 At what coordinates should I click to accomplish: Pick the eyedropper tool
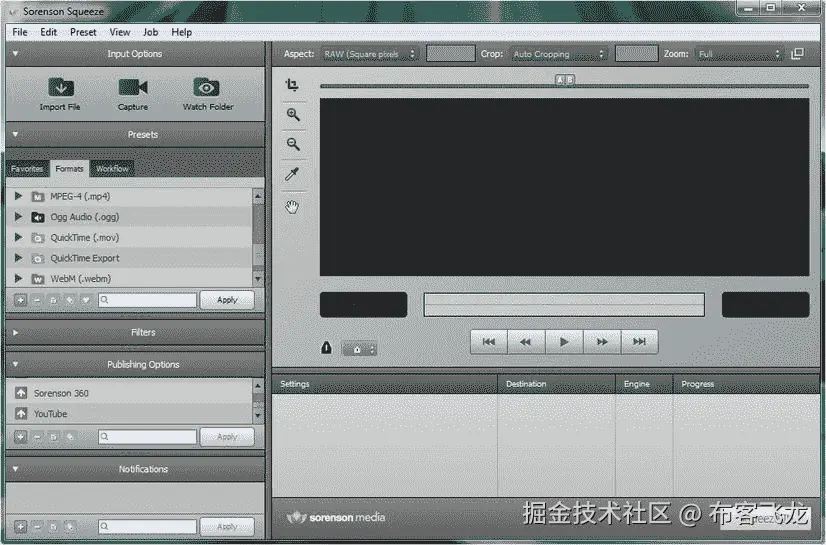coord(292,174)
